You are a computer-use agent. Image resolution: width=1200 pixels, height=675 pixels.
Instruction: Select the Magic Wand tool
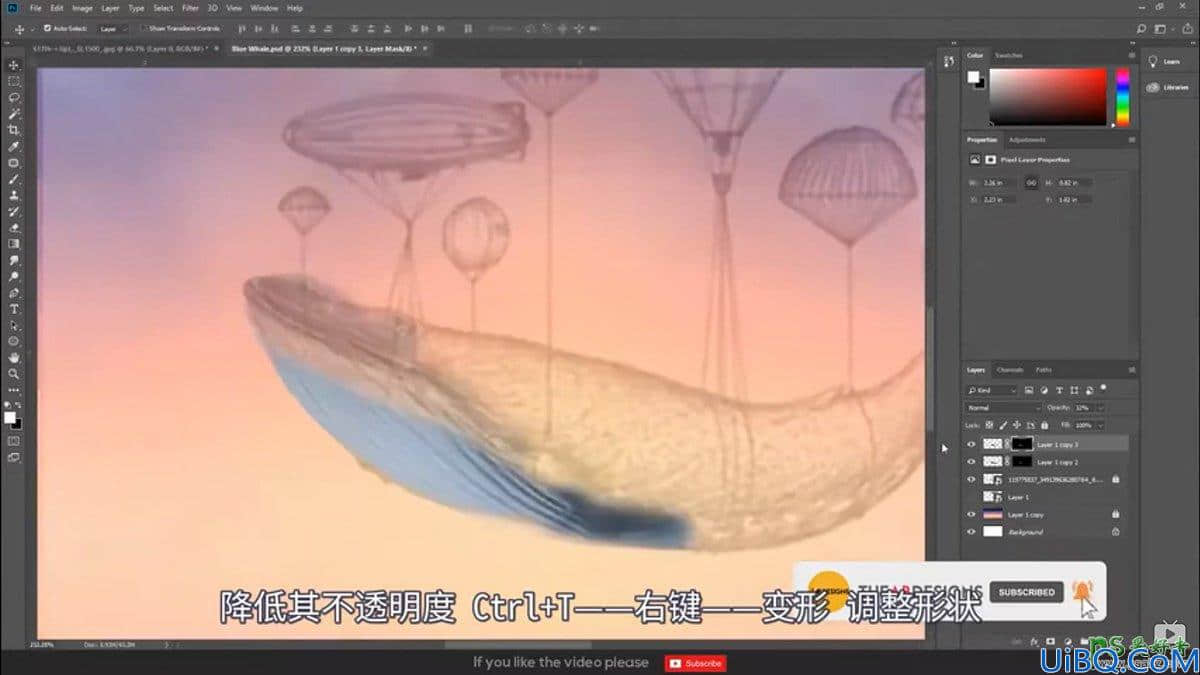point(14,114)
